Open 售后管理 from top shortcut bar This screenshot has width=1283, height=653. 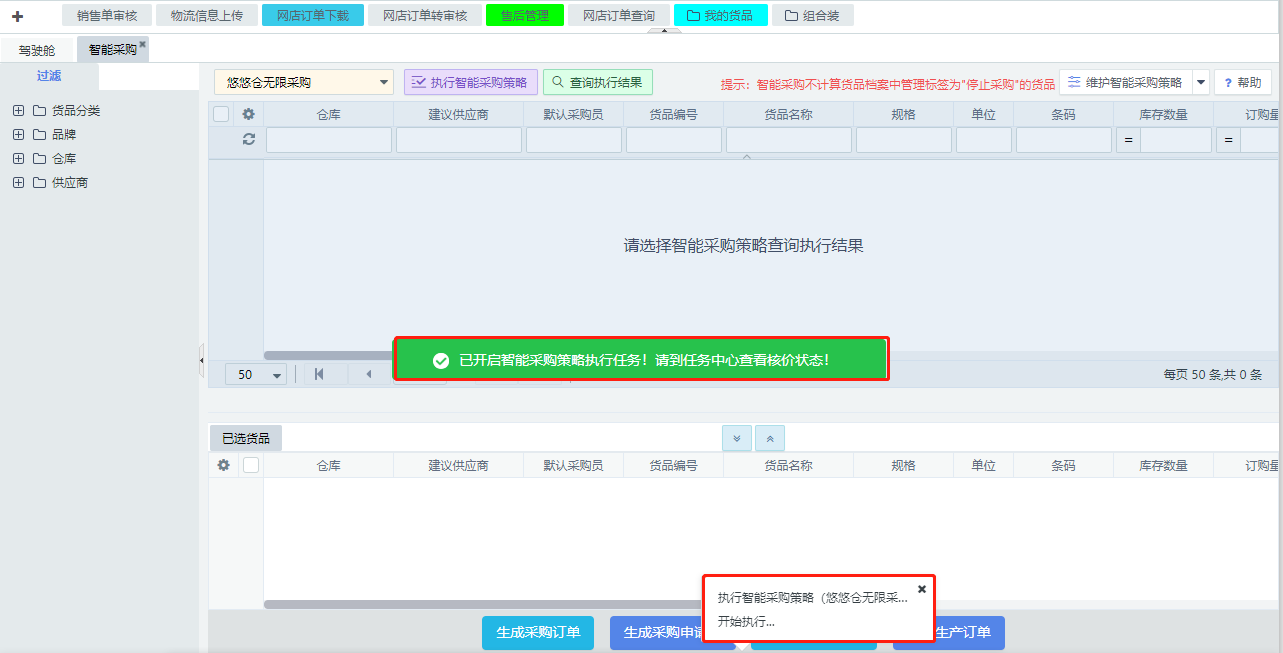click(x=525, y=15)
